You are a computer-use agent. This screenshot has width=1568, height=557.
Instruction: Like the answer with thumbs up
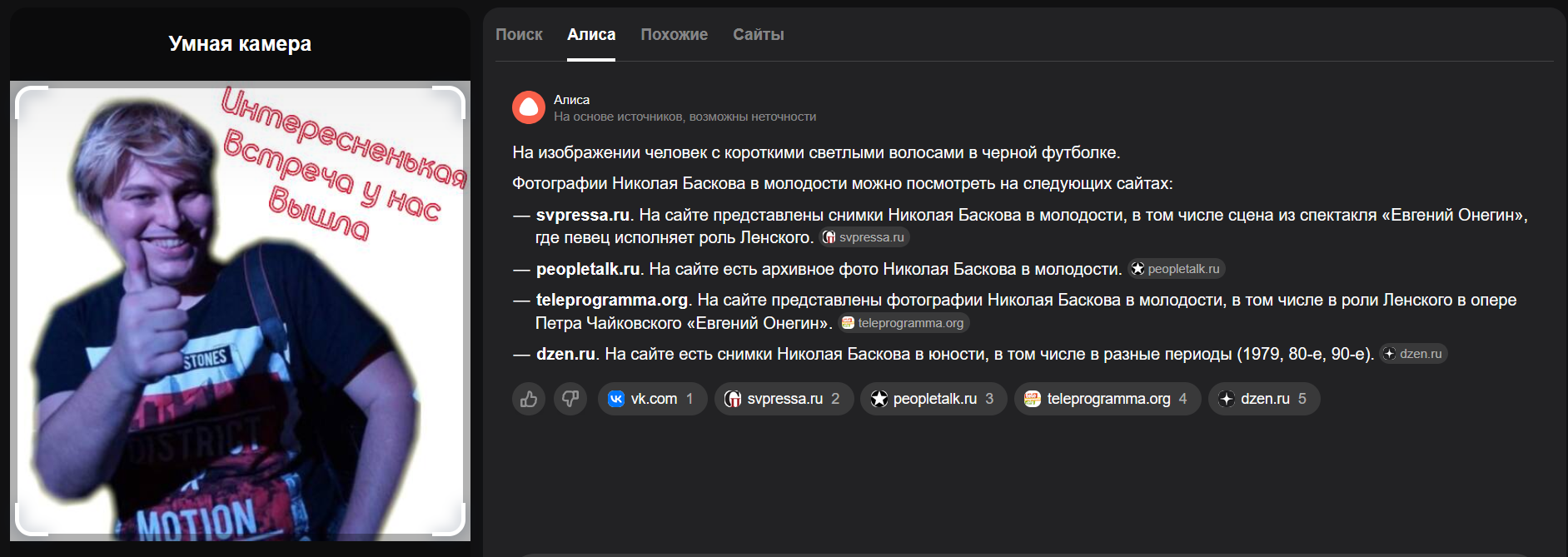(529, 399)
